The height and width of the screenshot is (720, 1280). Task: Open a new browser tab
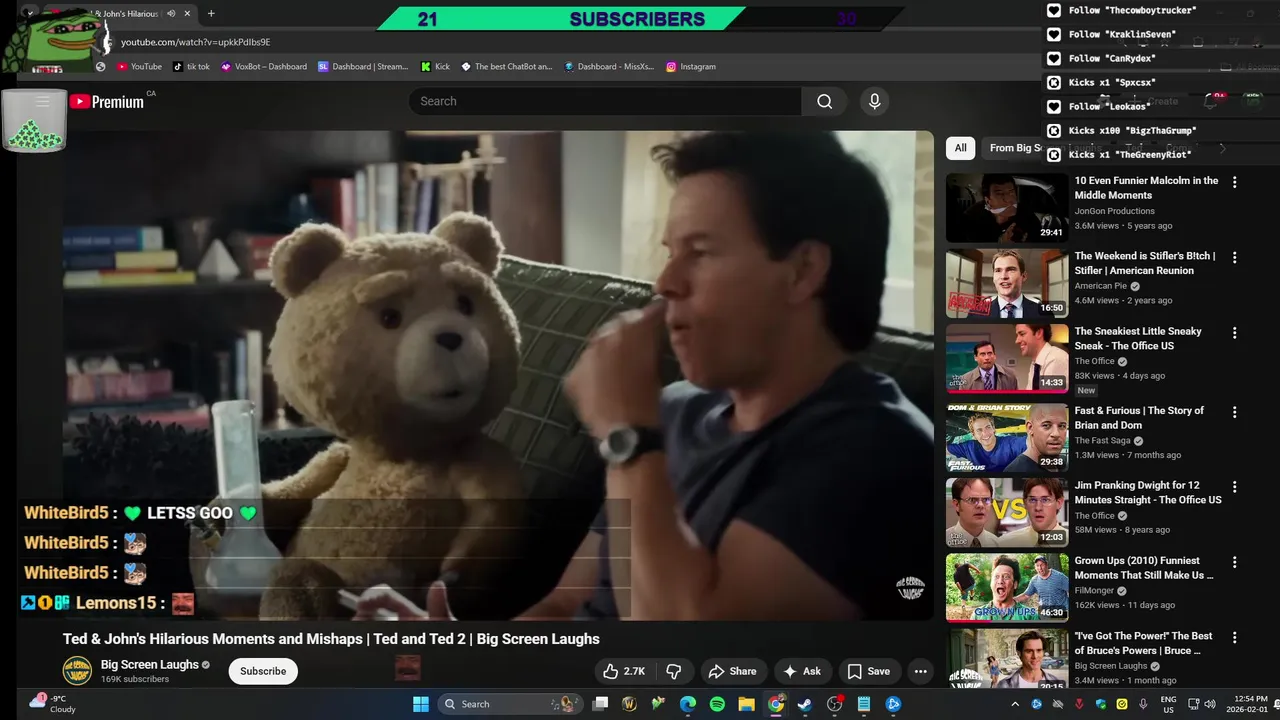pos(211,14)
